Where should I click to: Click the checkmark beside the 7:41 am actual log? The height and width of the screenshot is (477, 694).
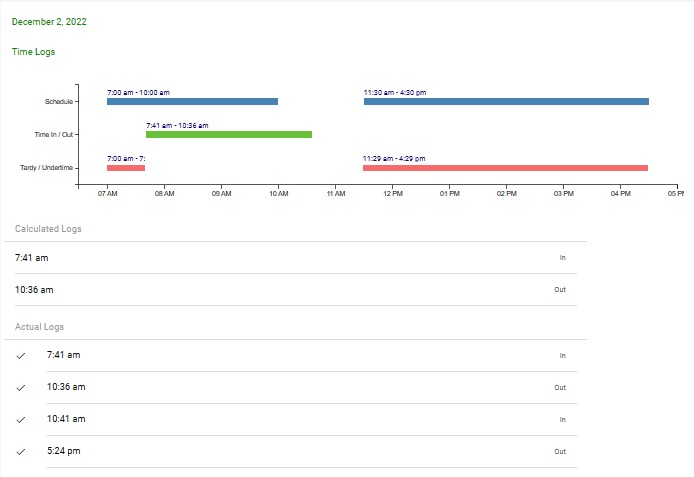(x=20, y=355)
